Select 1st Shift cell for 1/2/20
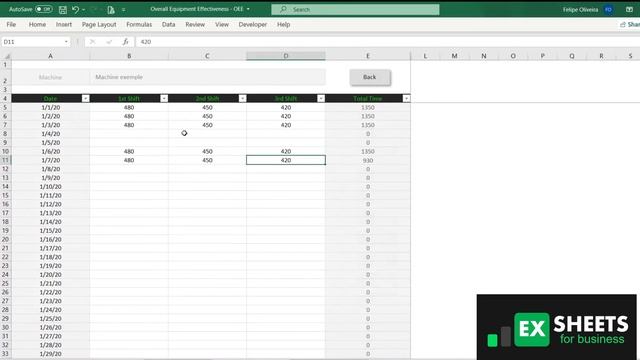The width and height of the screenshot is (640, 360). click(x=129, y=116)
